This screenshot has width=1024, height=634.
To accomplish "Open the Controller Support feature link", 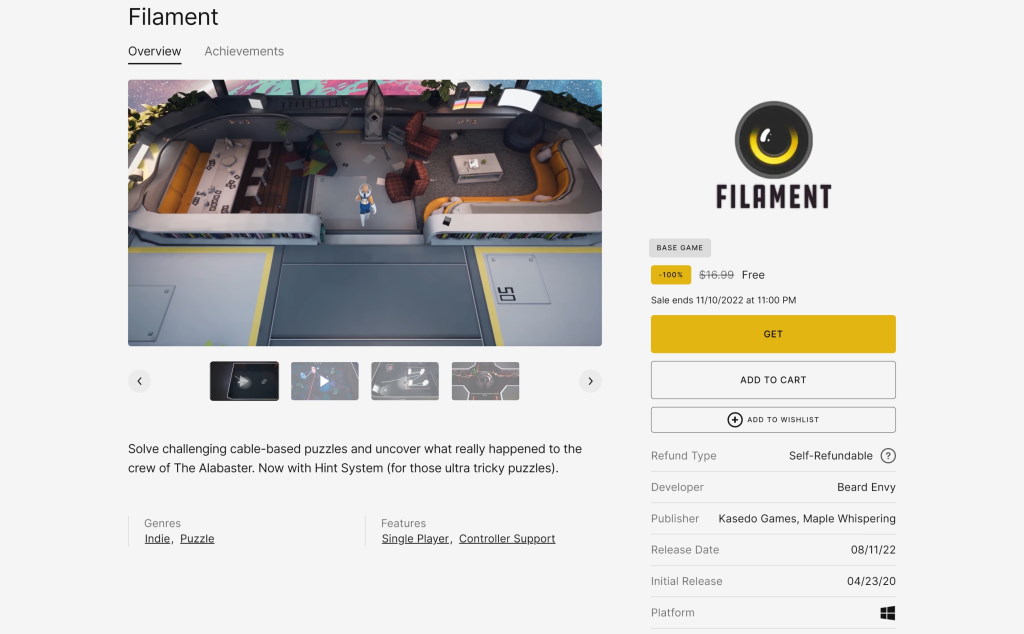I will click(x=507, y=539).
